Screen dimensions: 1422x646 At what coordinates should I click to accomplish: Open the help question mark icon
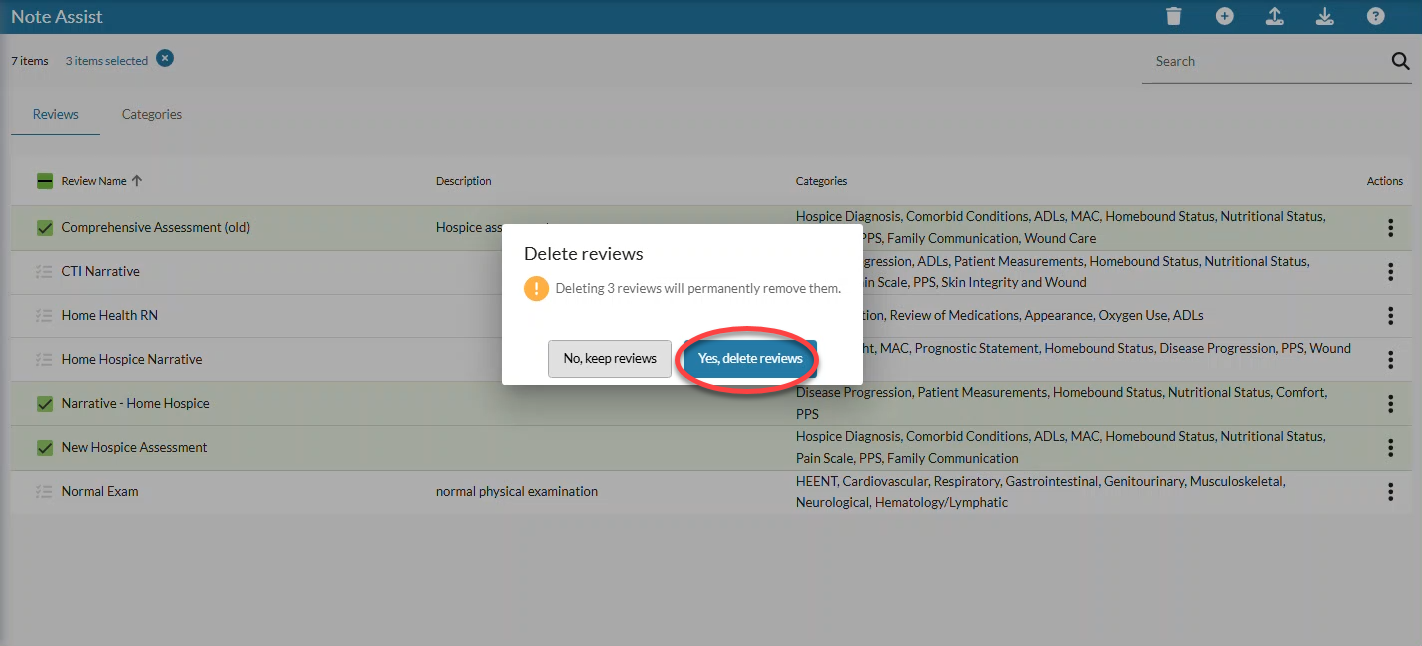tap(1374, 16)
